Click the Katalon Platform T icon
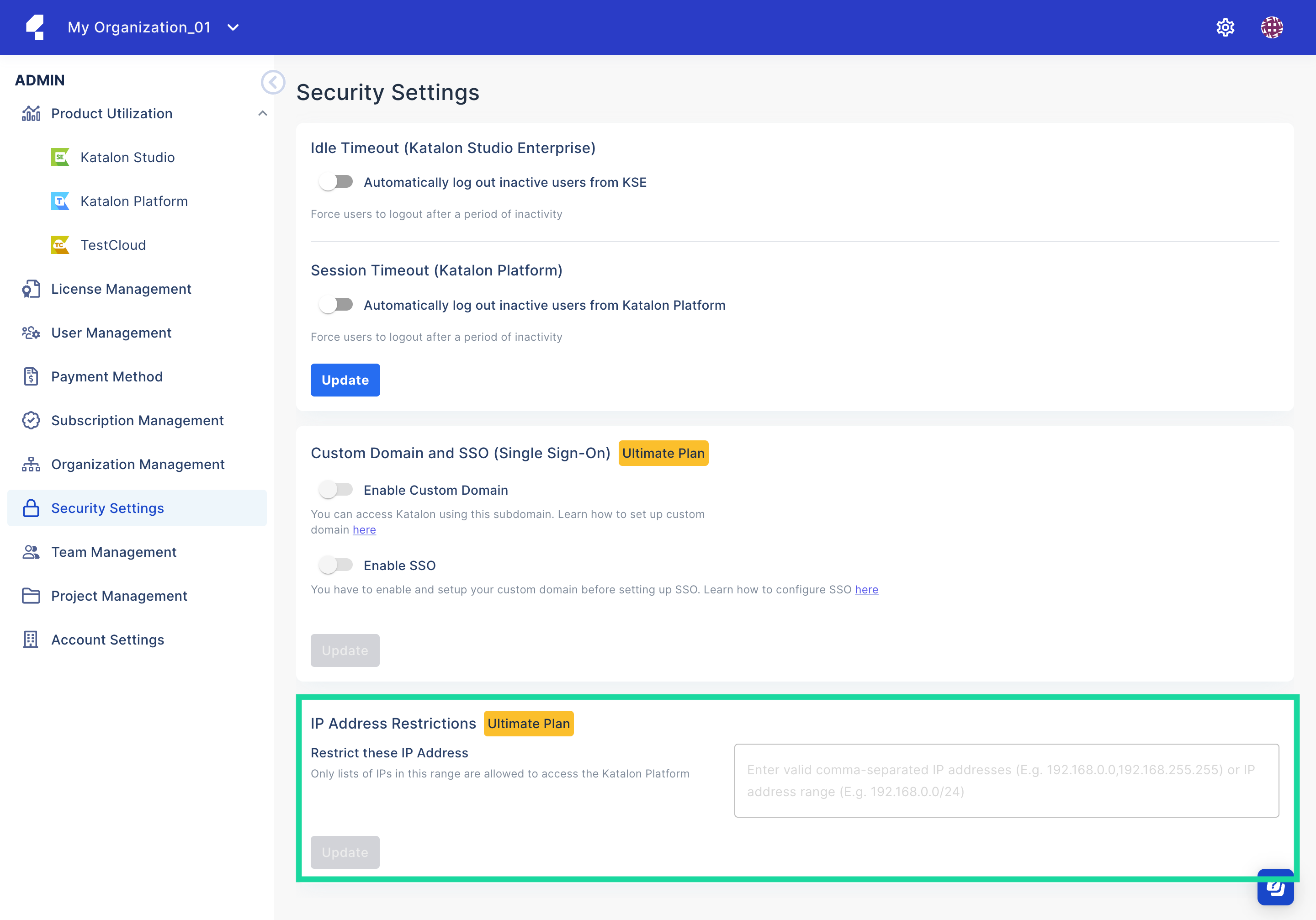 59,201
